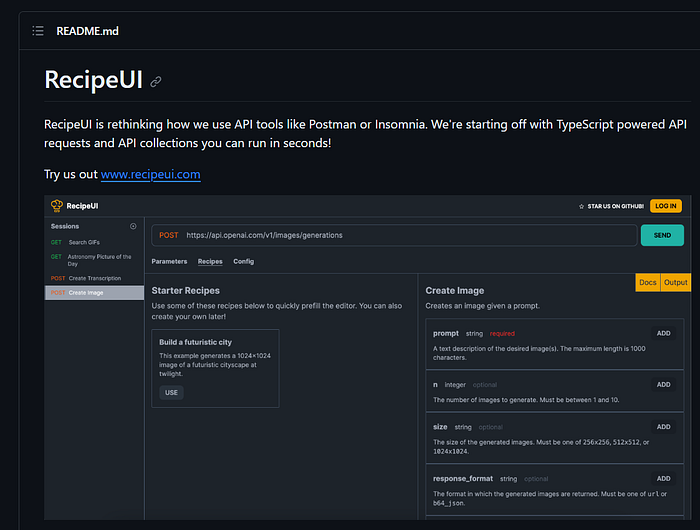Image resolution: width=700 pixels, height=530 pixels.
Task: Open the www.recipeui.com link
Action: point(150,174)
